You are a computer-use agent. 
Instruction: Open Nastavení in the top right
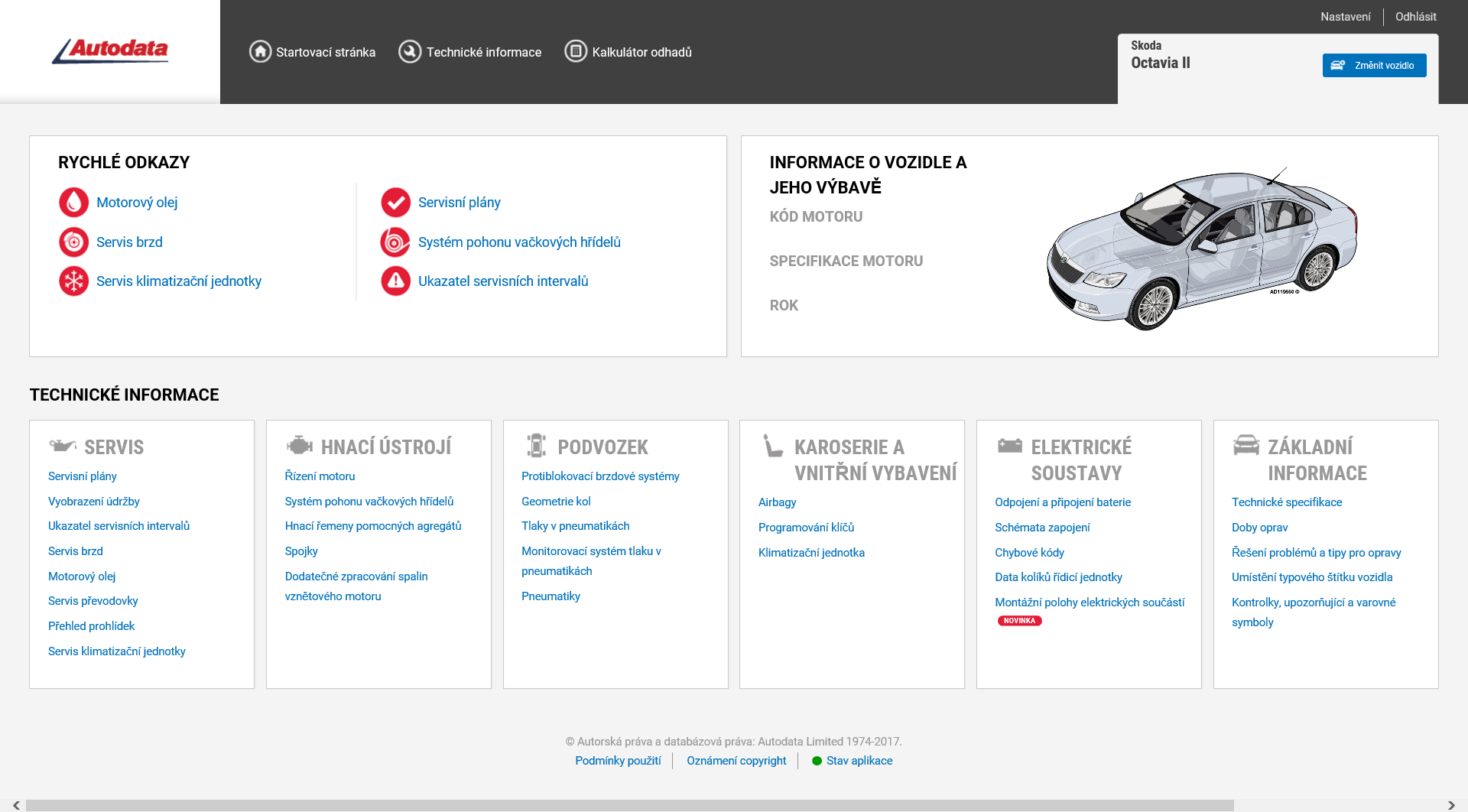point(1345,17)
